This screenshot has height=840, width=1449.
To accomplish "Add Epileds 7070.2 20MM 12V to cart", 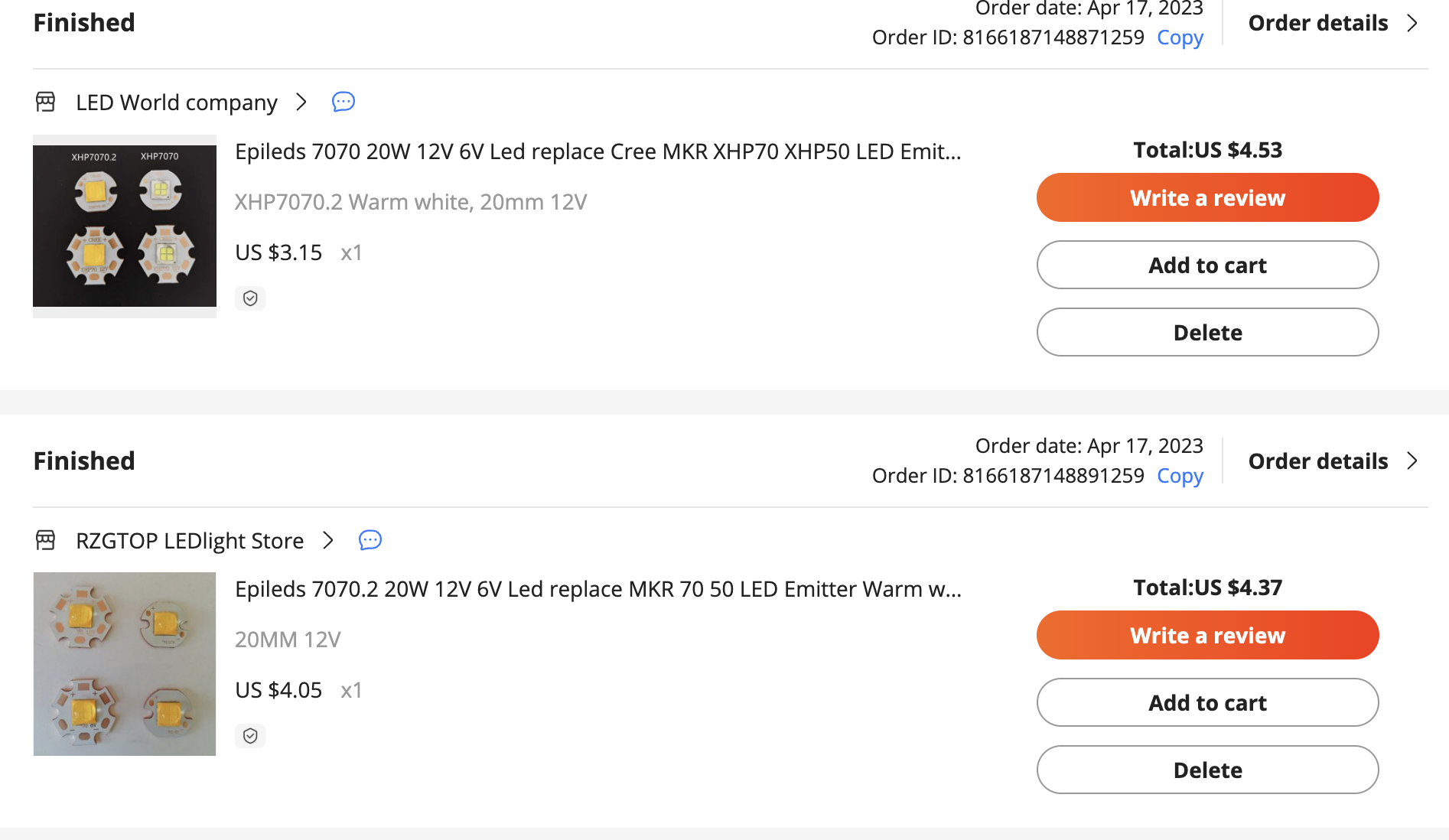I will click(1207, 702).
